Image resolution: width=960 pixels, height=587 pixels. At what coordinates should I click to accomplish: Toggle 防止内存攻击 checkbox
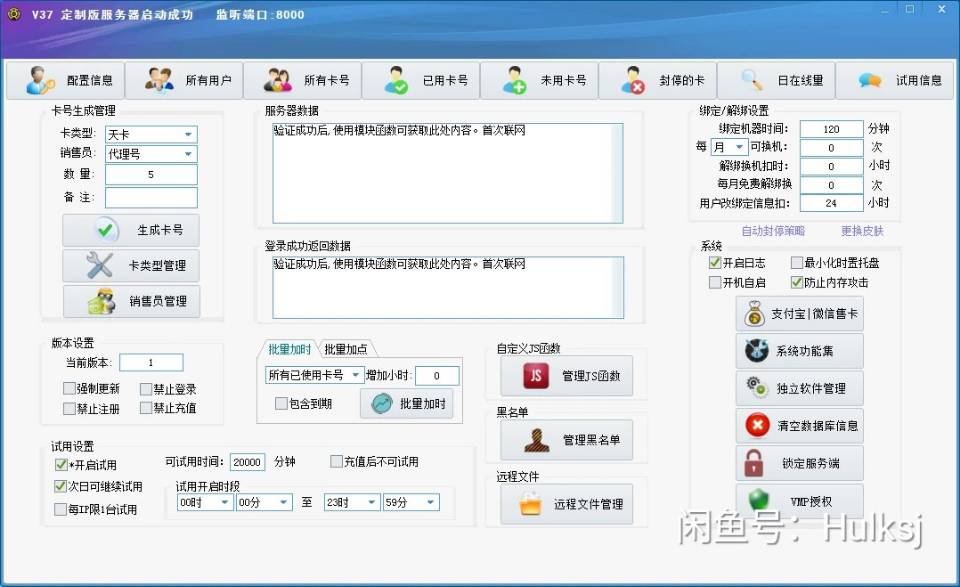click(x=797, y=283)
